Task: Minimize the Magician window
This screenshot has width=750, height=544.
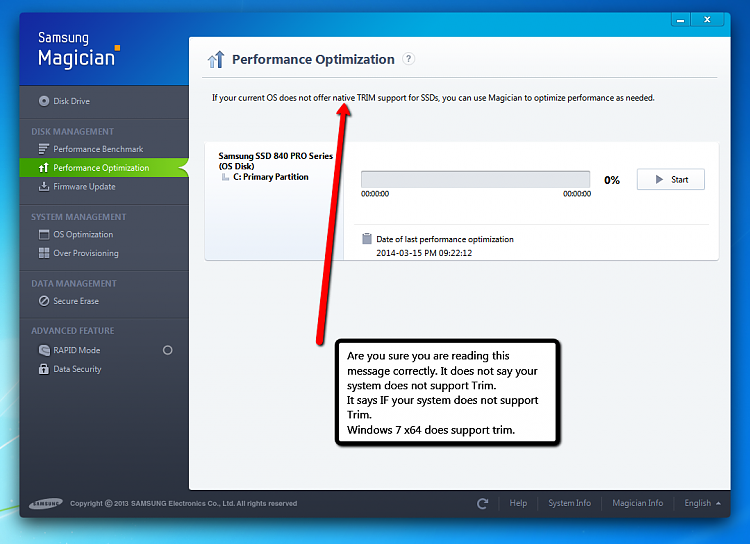Action: click(x=681, y=20)
